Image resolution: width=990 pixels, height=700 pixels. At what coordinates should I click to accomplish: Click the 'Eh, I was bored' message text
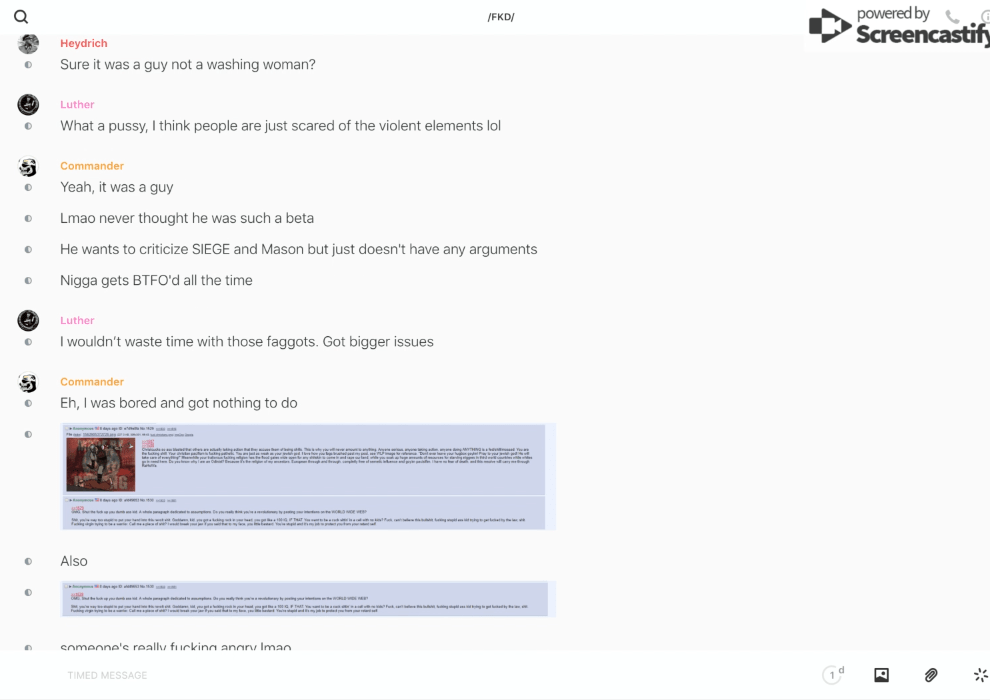tap(178, 403)
